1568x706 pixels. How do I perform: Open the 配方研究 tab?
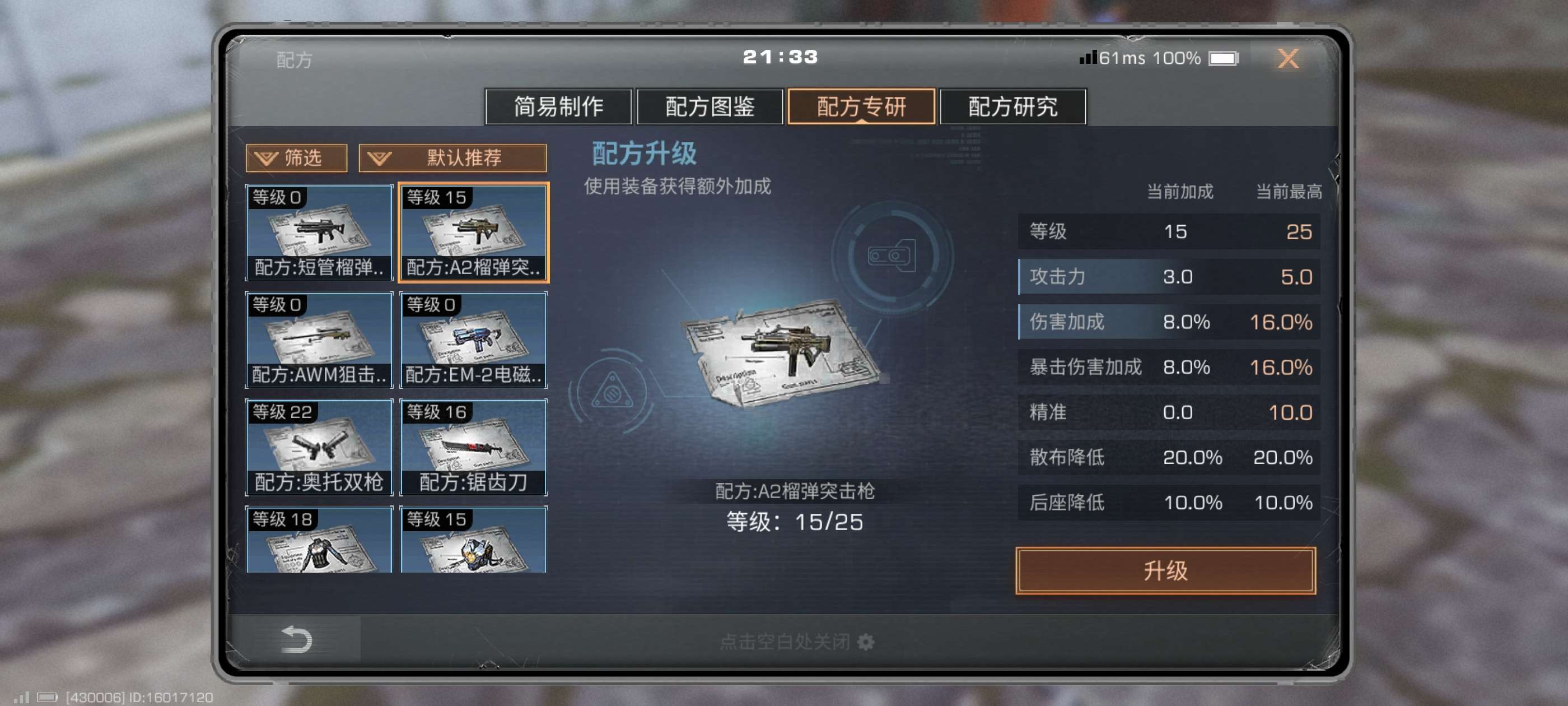1013,106
